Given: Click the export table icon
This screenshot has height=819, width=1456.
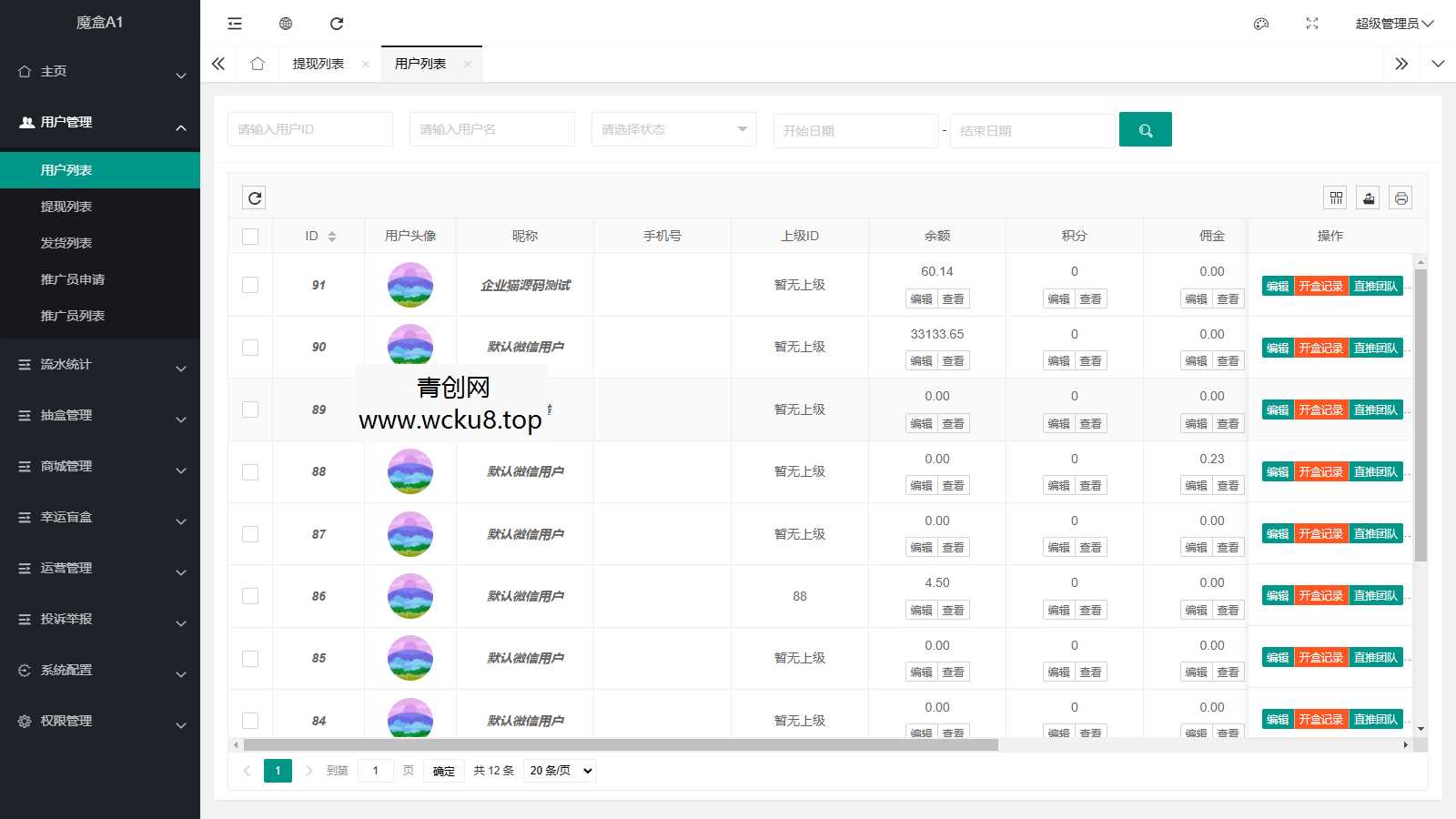Looking at the screenshot, I should tap(1369, 198).
